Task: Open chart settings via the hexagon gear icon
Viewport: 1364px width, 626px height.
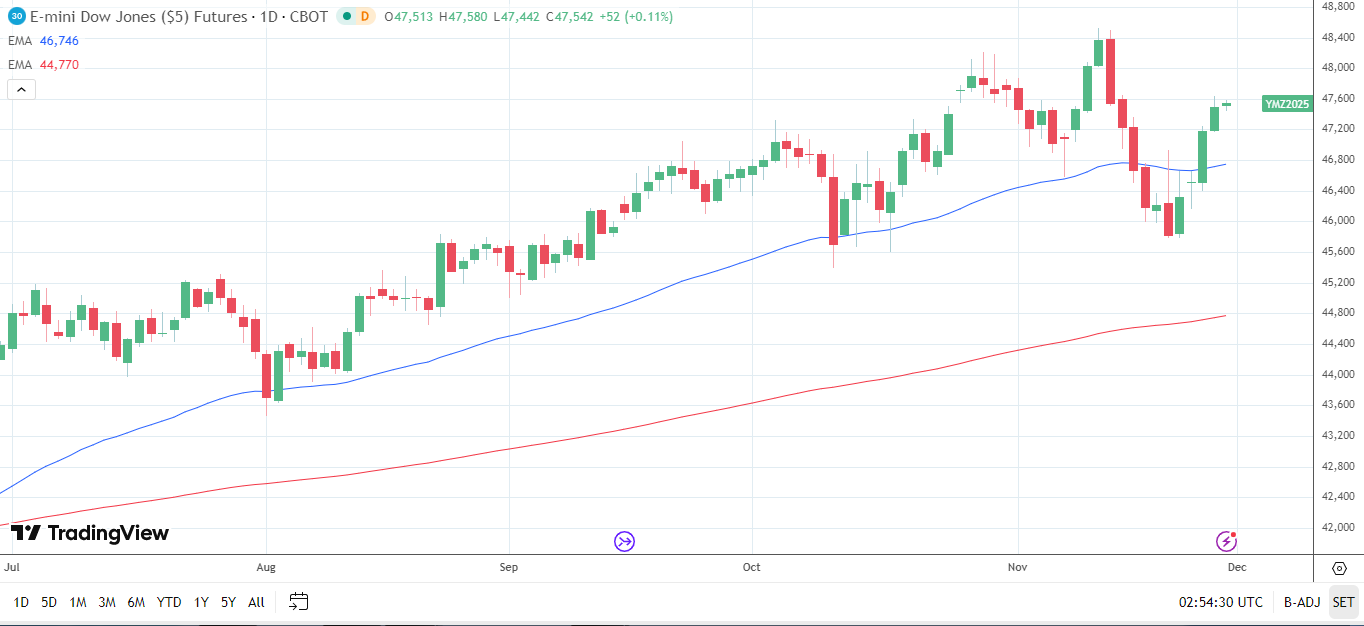Action: pos(1339,568)
